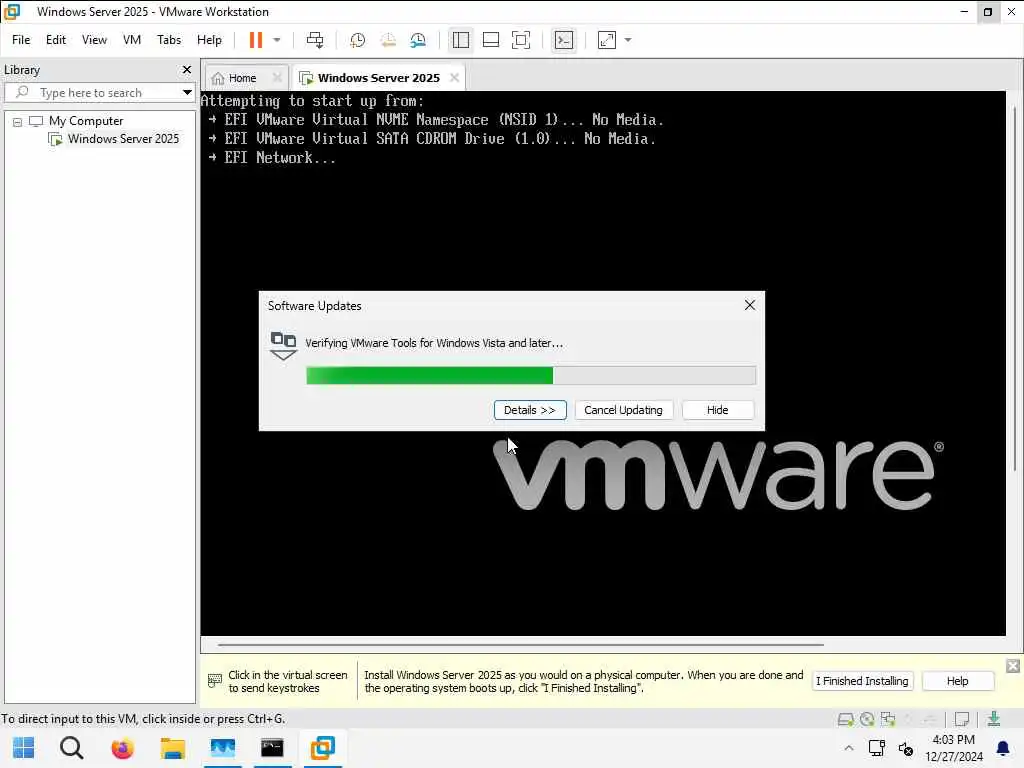1024x768 pixels.
Task: Click I Finished Installing button
Action: [862, 681]
